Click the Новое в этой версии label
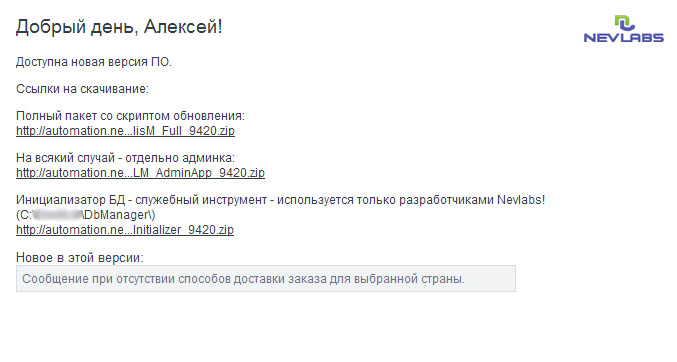677x362 pixels. (79, 258)
